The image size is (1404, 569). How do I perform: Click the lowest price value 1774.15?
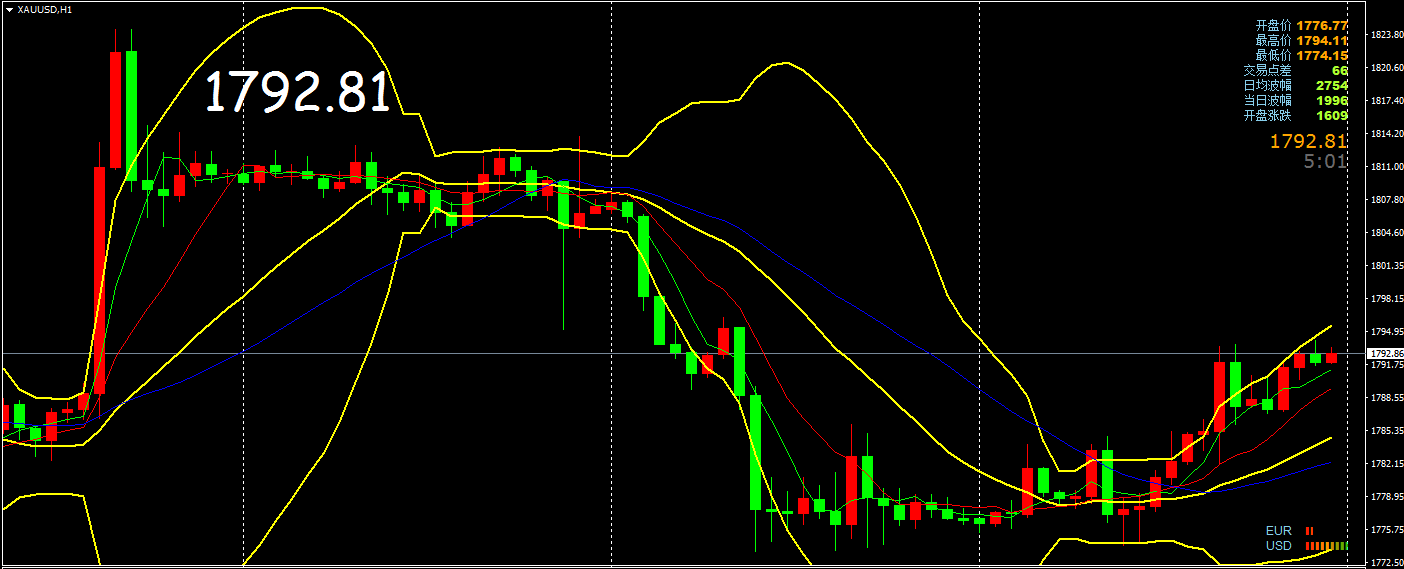point(1322,55)
